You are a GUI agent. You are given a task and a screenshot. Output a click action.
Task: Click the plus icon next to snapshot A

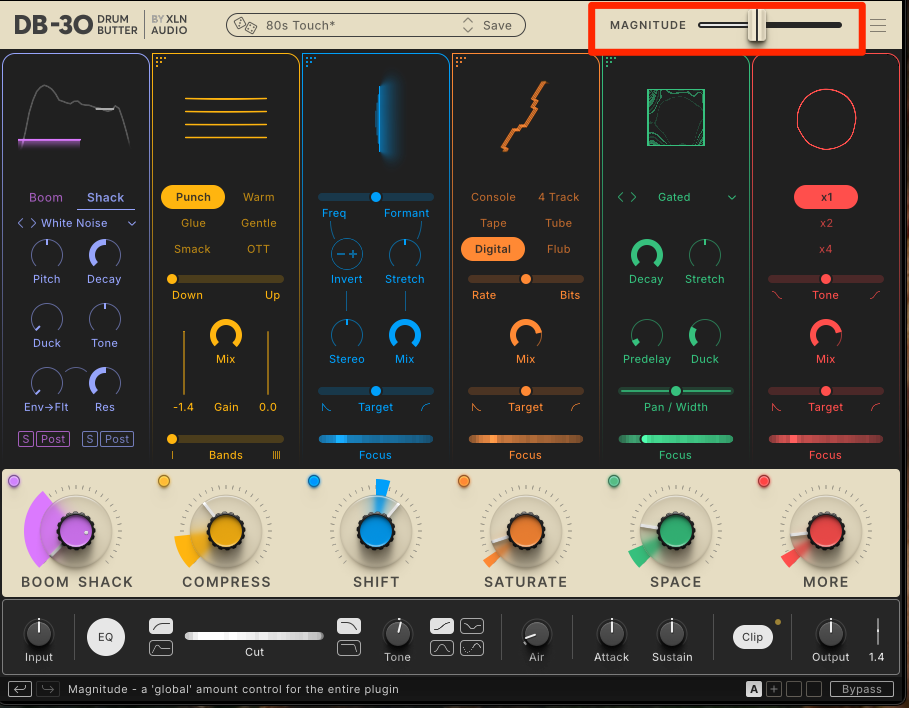[773, 689]
